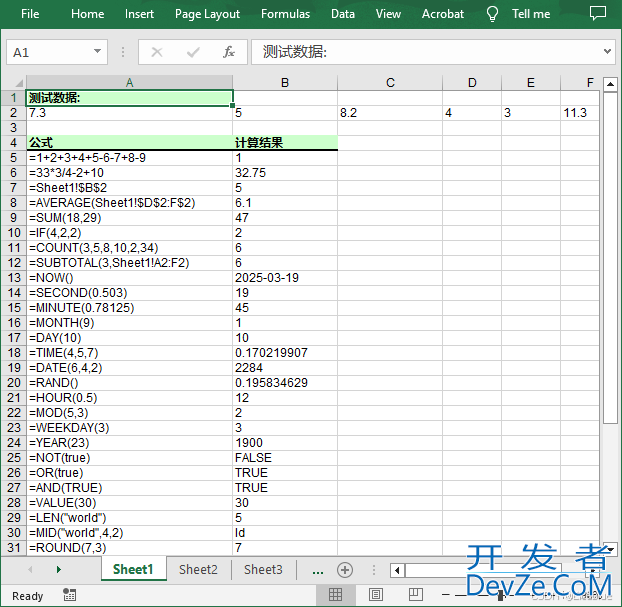Select cell containing 8.2

pos(390,113)
